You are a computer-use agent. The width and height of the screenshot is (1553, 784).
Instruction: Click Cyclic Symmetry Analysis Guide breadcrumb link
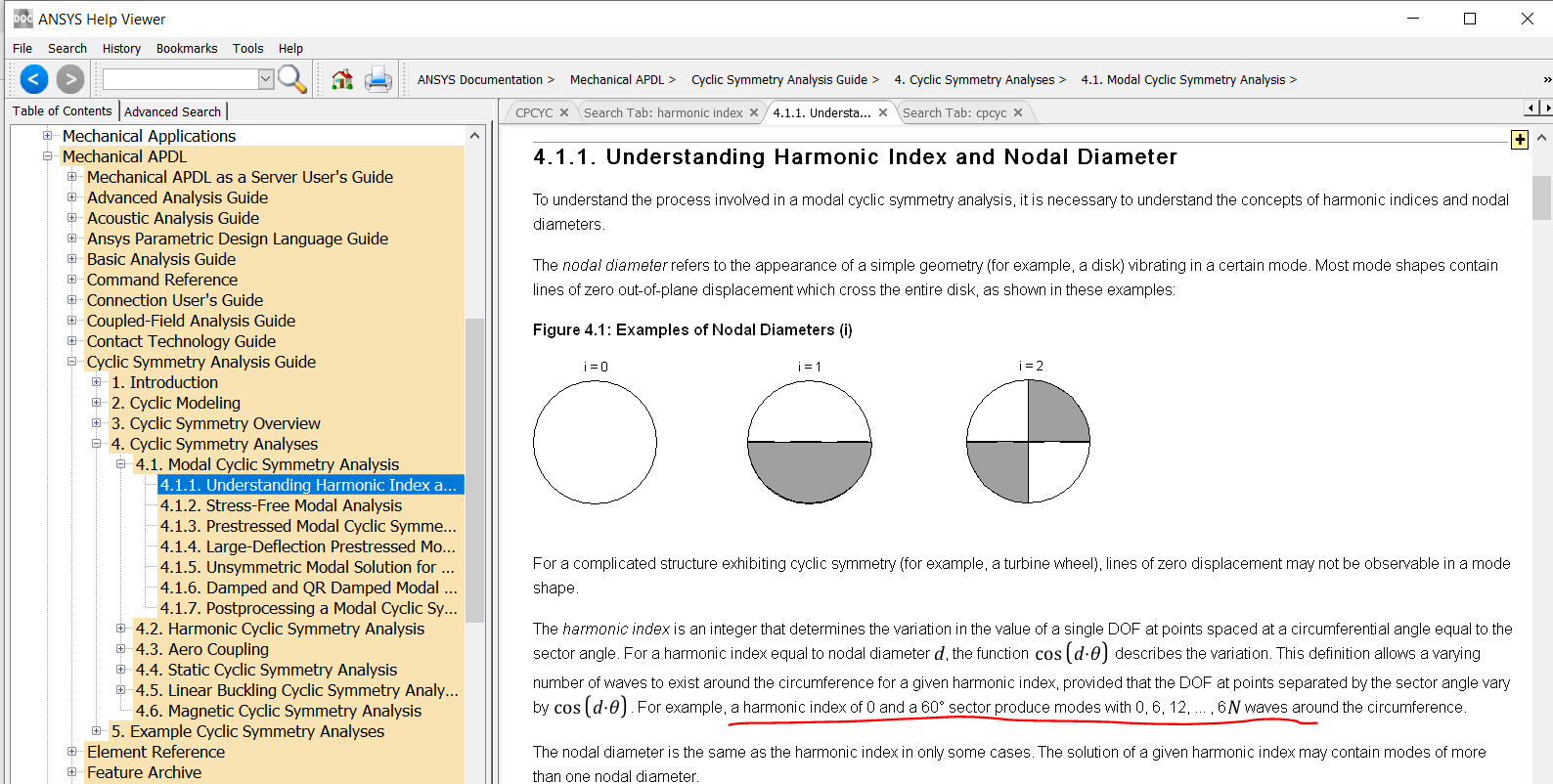click(778, 80)
